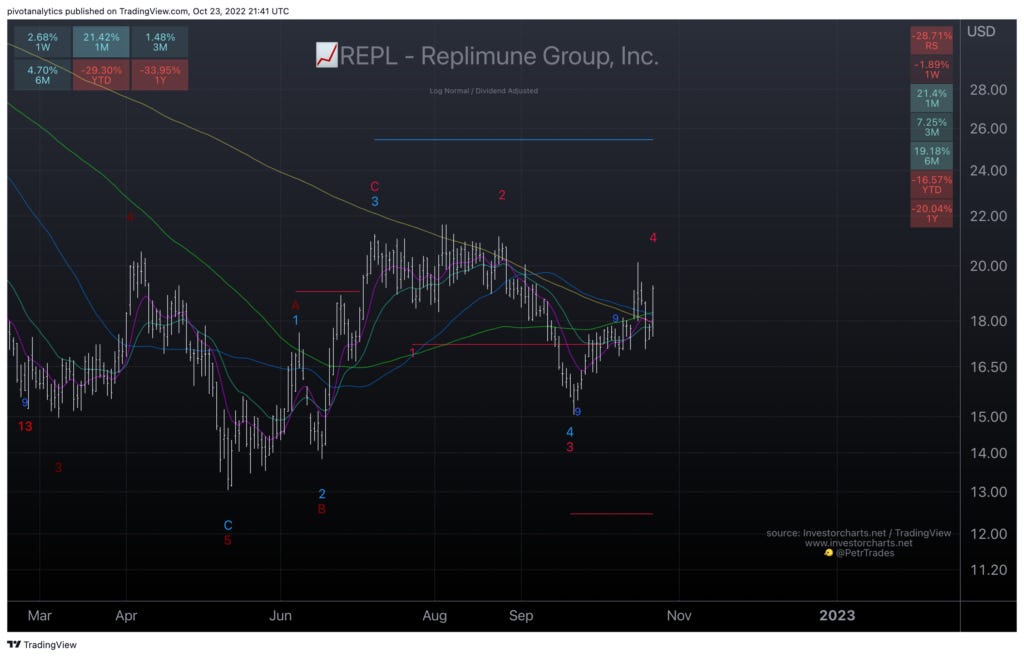Click the red A wave label

(x=295, y=306)
